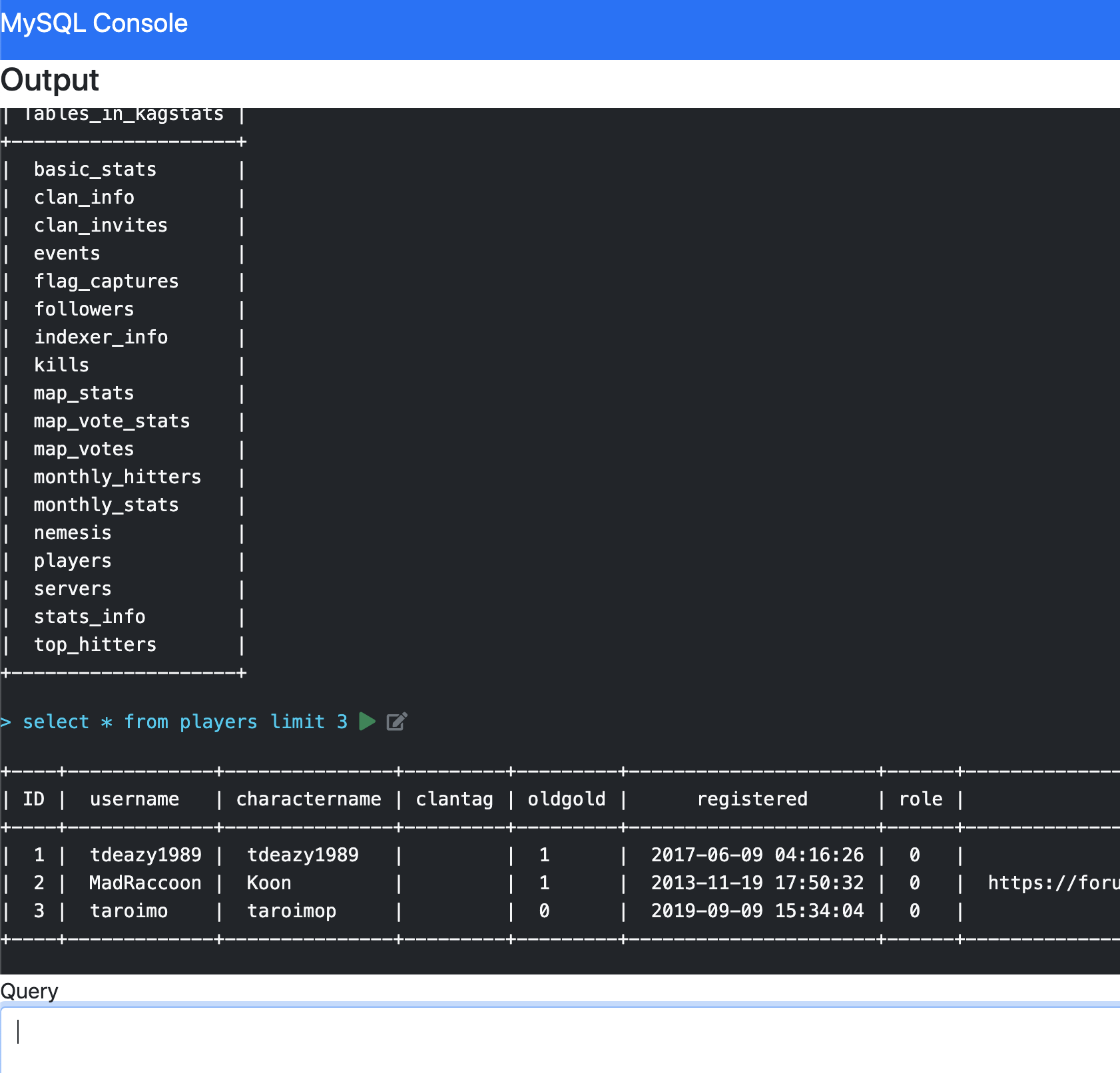Click the oldgold column header

(567, 799)
